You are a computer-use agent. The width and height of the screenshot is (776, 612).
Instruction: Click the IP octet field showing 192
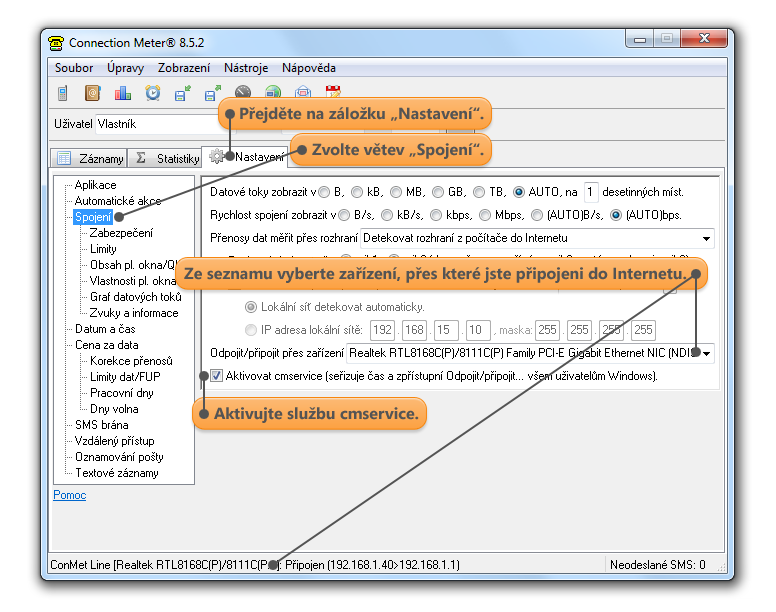[383, 330]
